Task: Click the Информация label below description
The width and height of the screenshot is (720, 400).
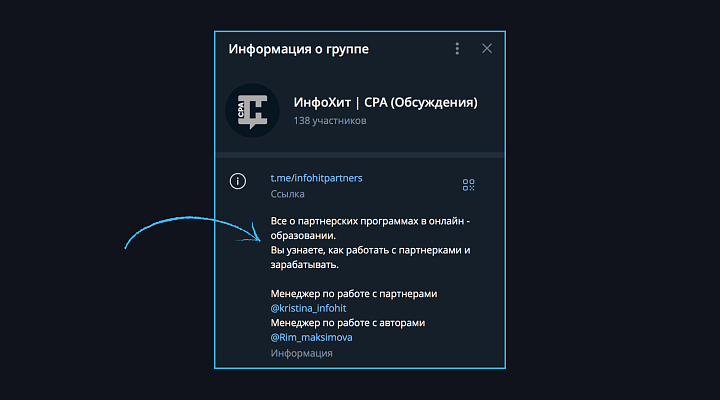Action: coord(301,353)
